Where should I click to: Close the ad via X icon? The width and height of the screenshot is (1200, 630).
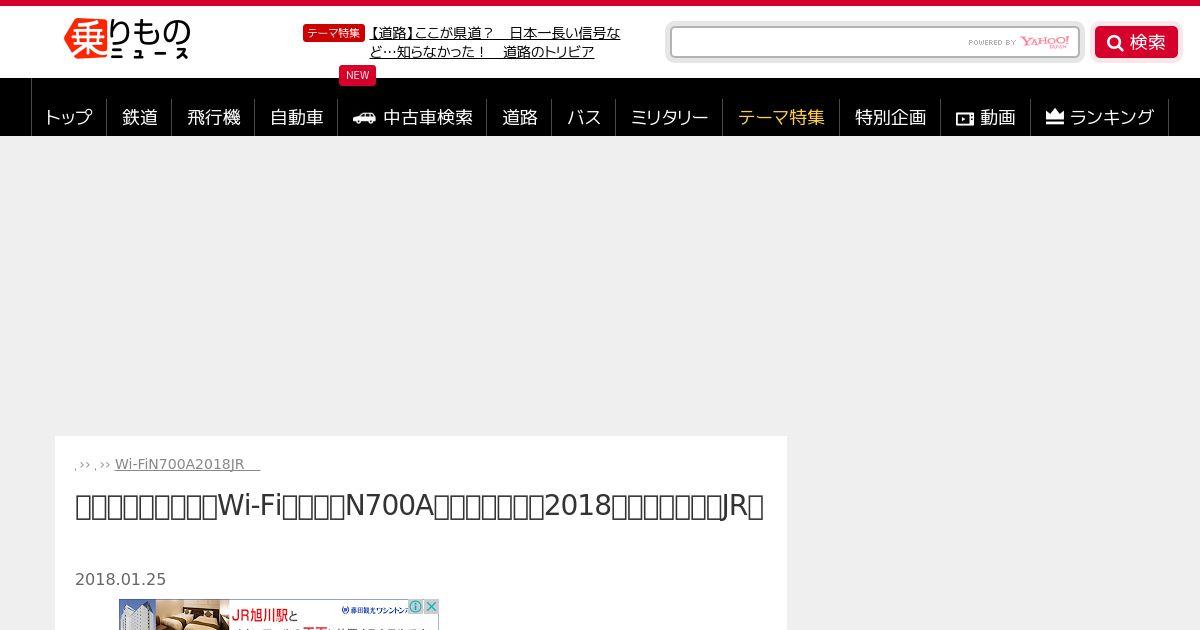point(431,607)
